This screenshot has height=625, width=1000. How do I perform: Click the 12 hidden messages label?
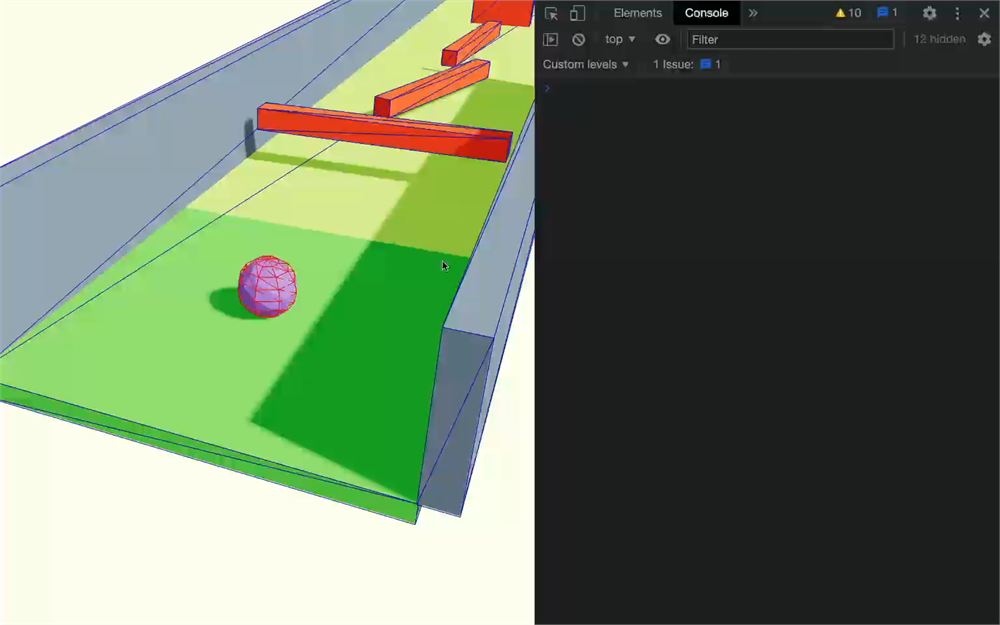point(939,39)
